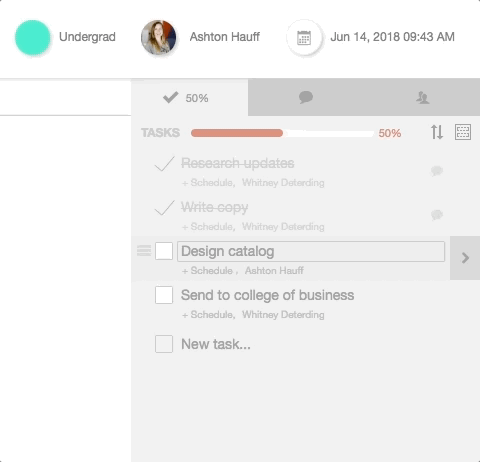Screen dimensions: 480x462
Task: Check the Design catalog task checkbox
Action: 164,251
